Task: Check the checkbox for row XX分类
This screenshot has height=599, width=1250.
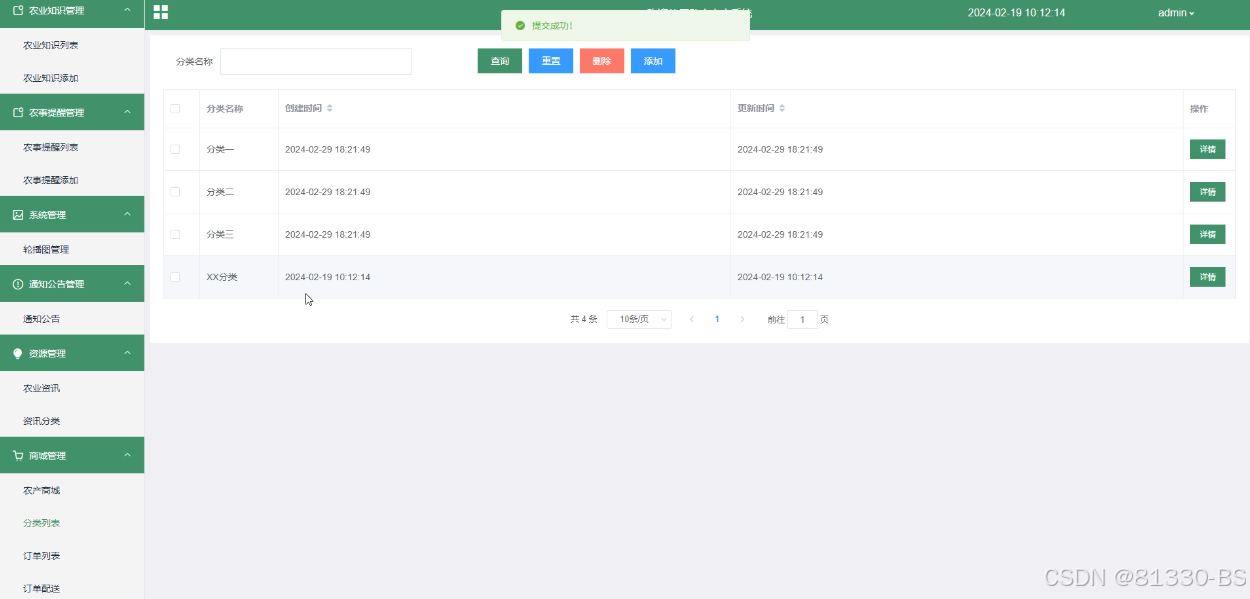Action: (175, 276)
